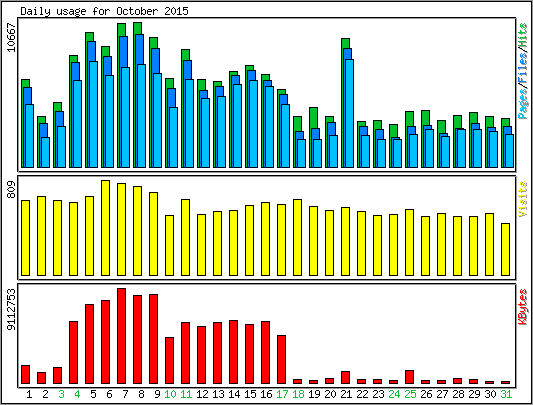Click day label 21 on the axis
This screenshot has width=533, height=405.
346,394
